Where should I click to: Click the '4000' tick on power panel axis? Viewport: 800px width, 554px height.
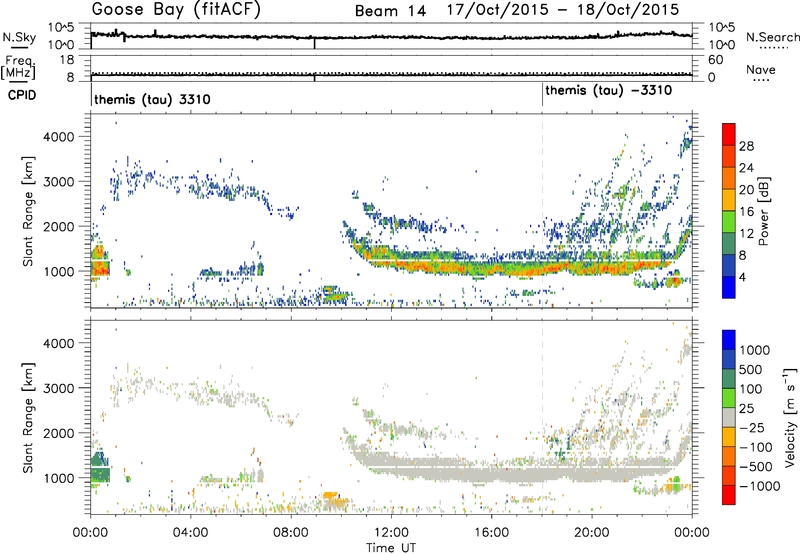point(59,137)
